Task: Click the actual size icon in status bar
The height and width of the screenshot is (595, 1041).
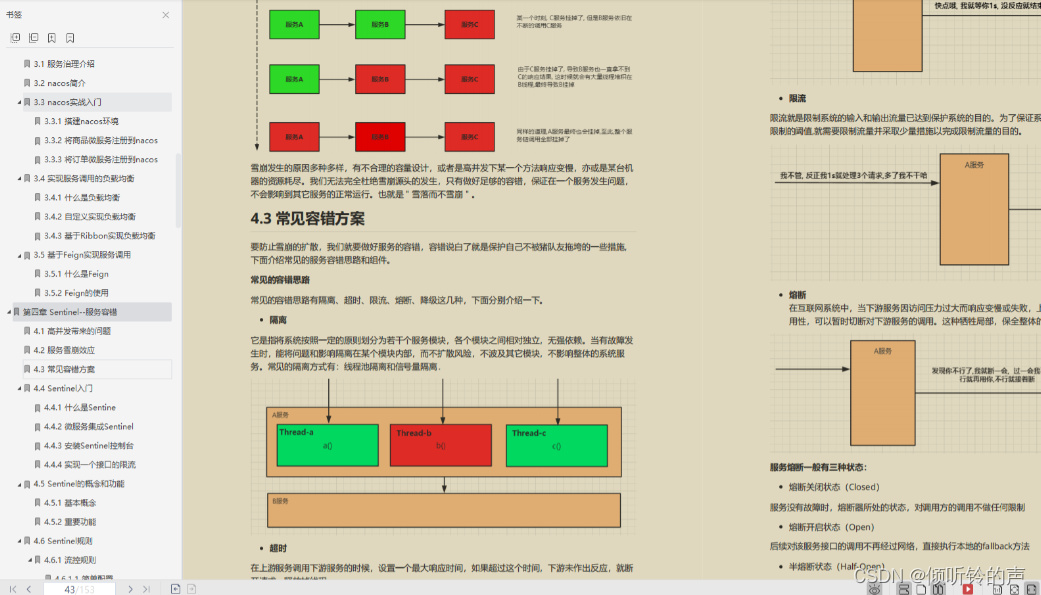Action: 997,589
